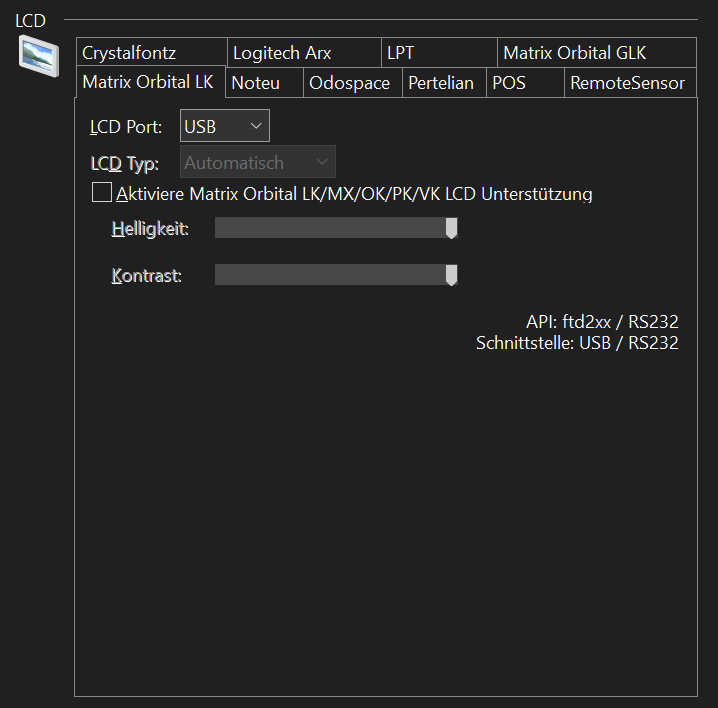The width and height of the screenshot is (718, 708).
Task: Open the Noteu tab
Action: pos(255,83)
